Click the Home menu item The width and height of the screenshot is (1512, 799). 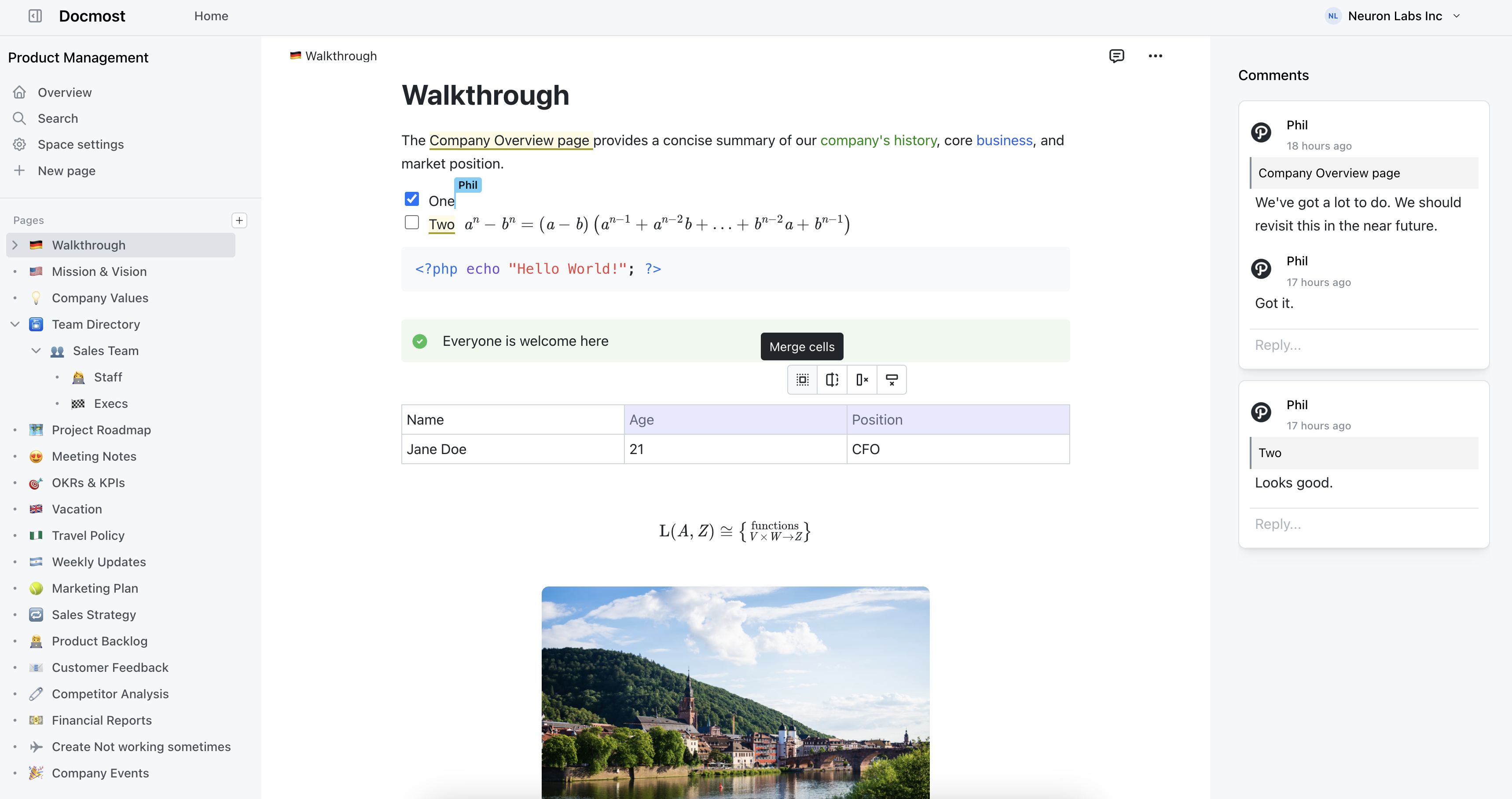[x=211, y=15]
